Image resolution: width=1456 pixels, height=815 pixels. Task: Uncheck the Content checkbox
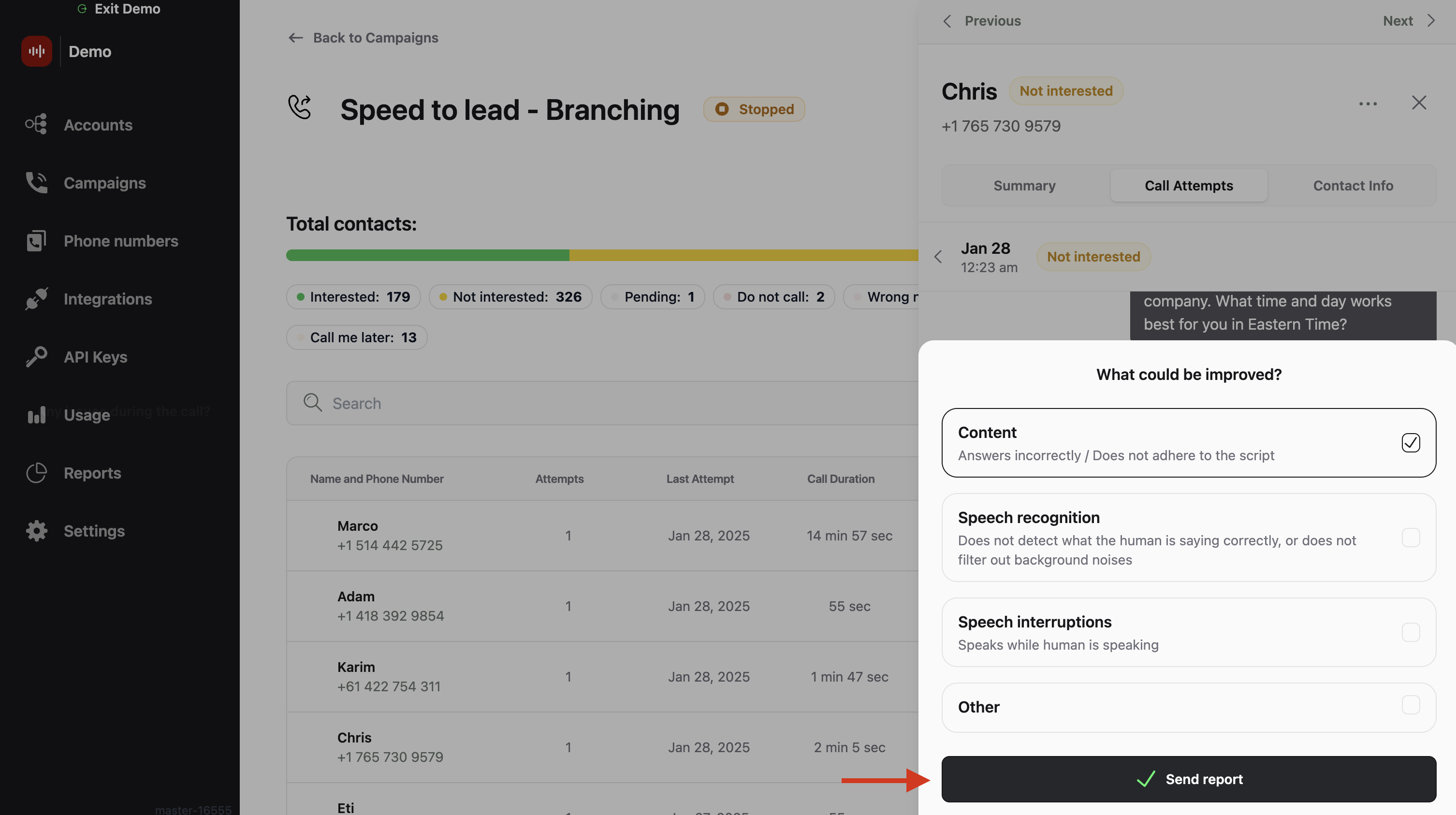point(1410,442)
